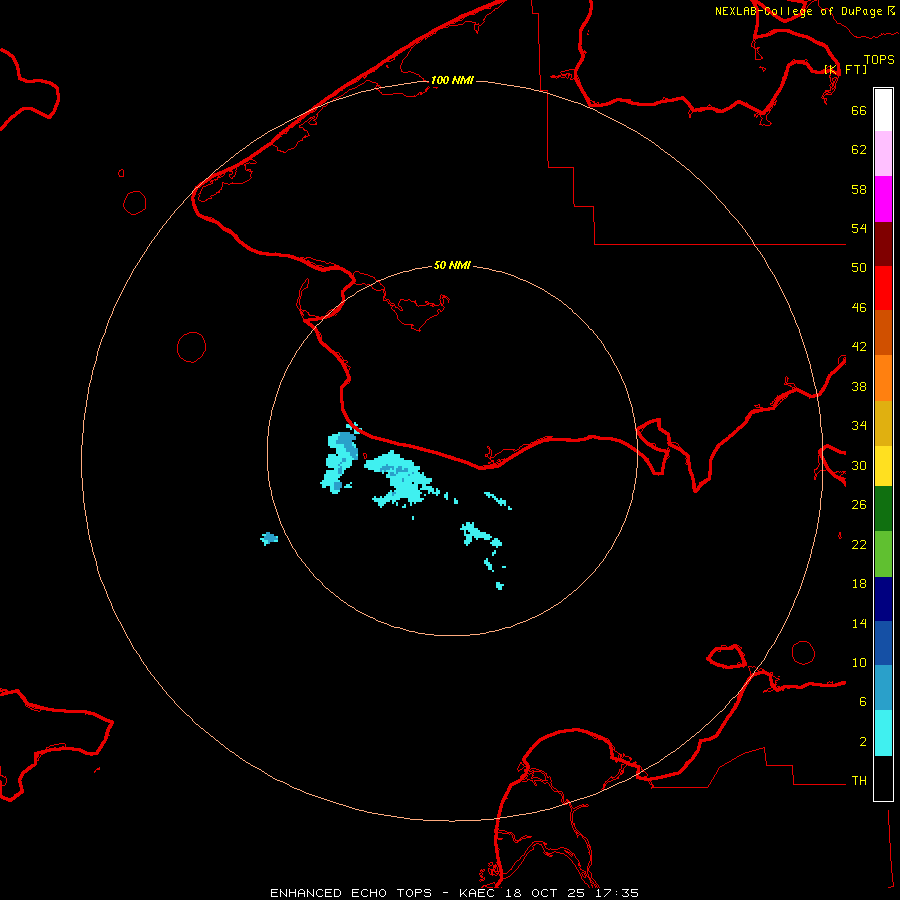Click the 2 legend value
Screen dimensions: 900x900
863,742
